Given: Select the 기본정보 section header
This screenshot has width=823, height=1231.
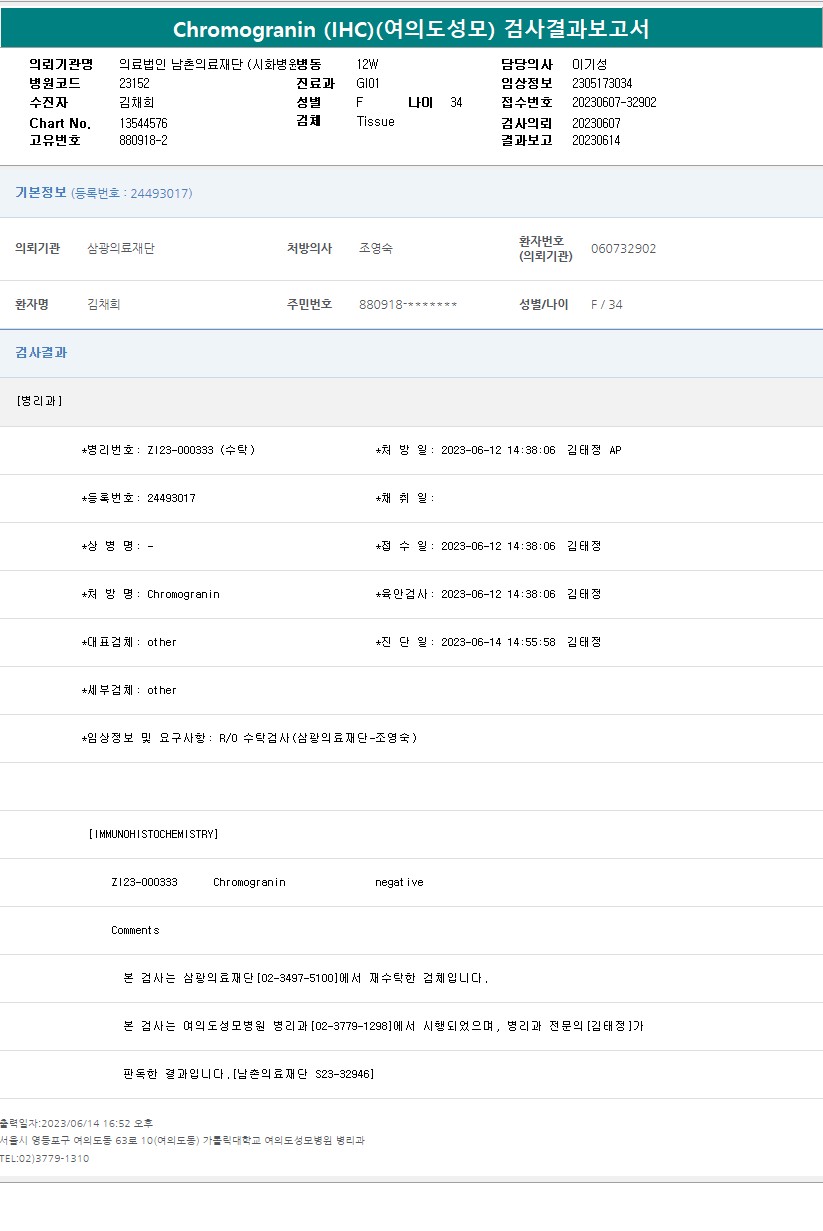Looking at the screenshot, I should [x=41, y=193].
